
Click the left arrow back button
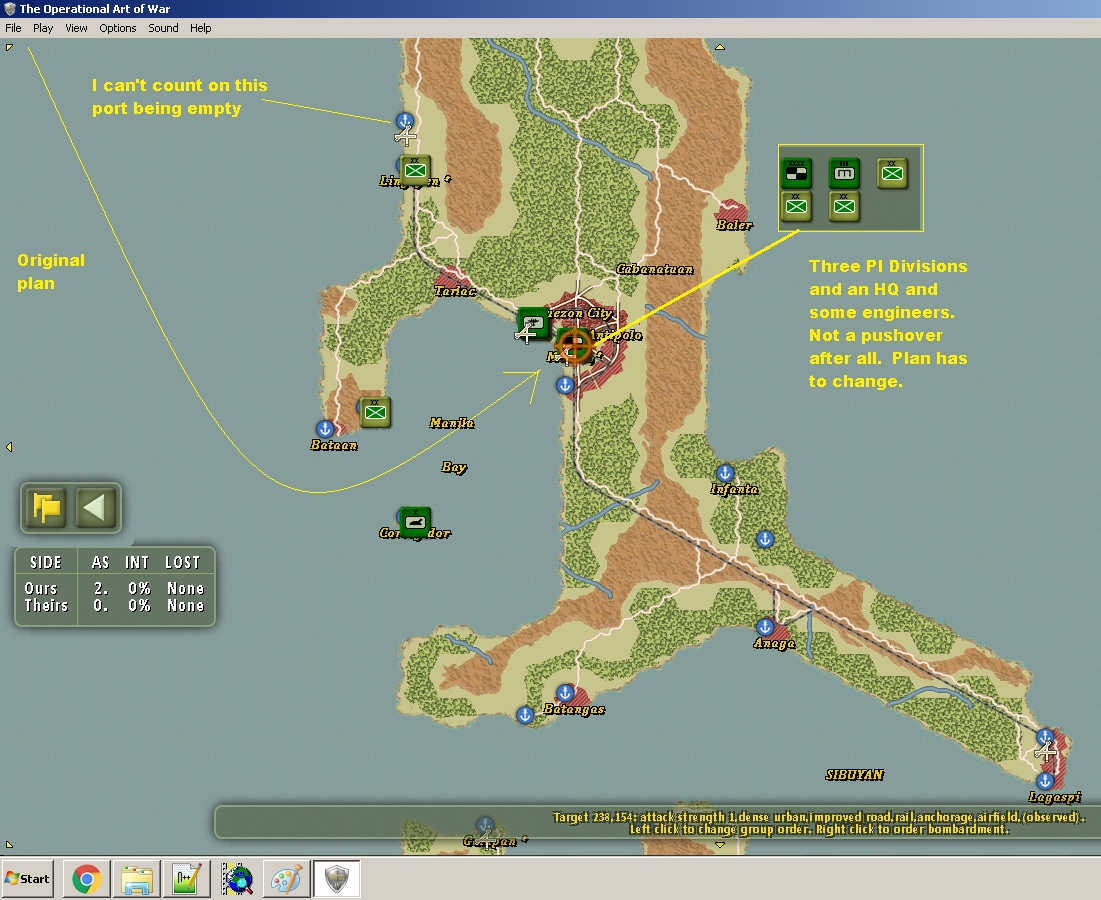[95, 508]
